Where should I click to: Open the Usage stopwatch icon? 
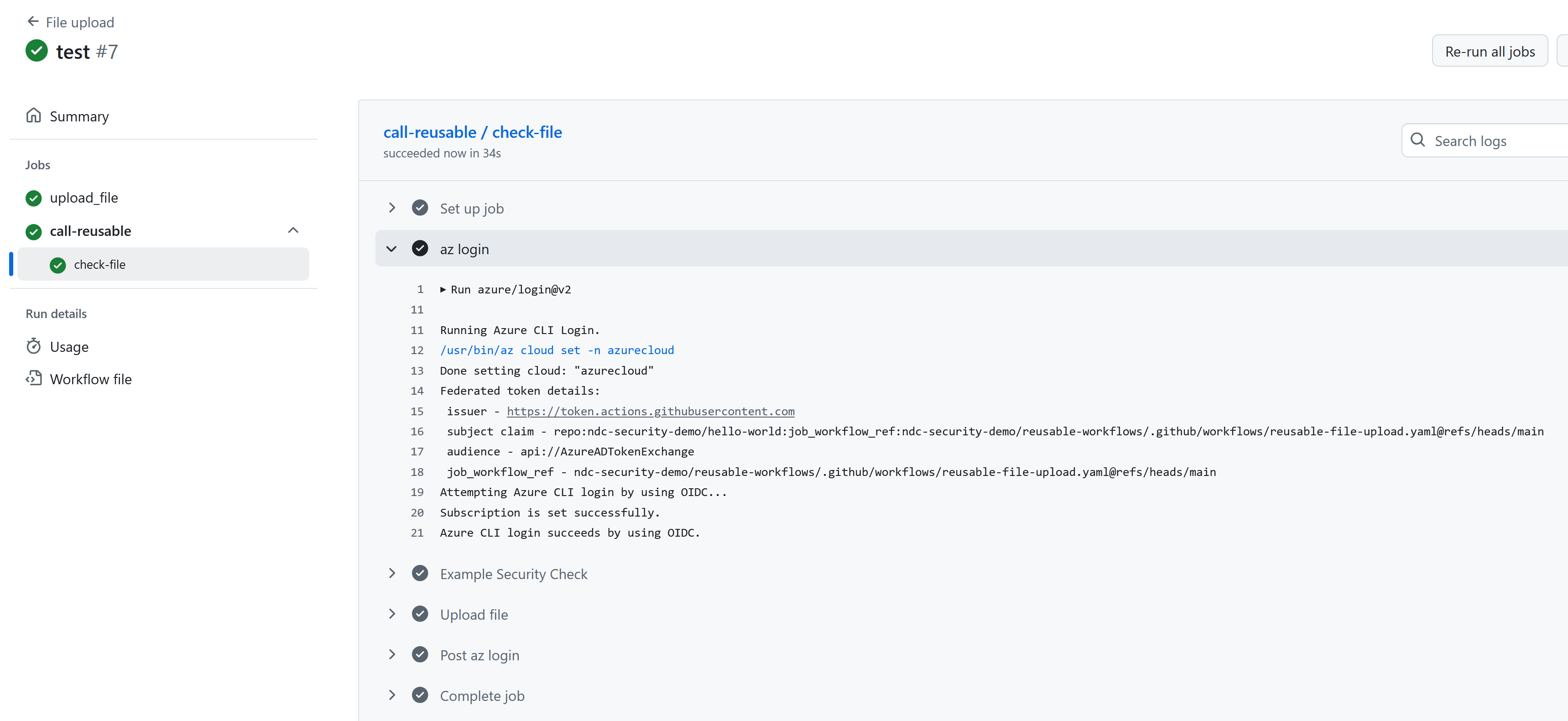tap(35, 346)
